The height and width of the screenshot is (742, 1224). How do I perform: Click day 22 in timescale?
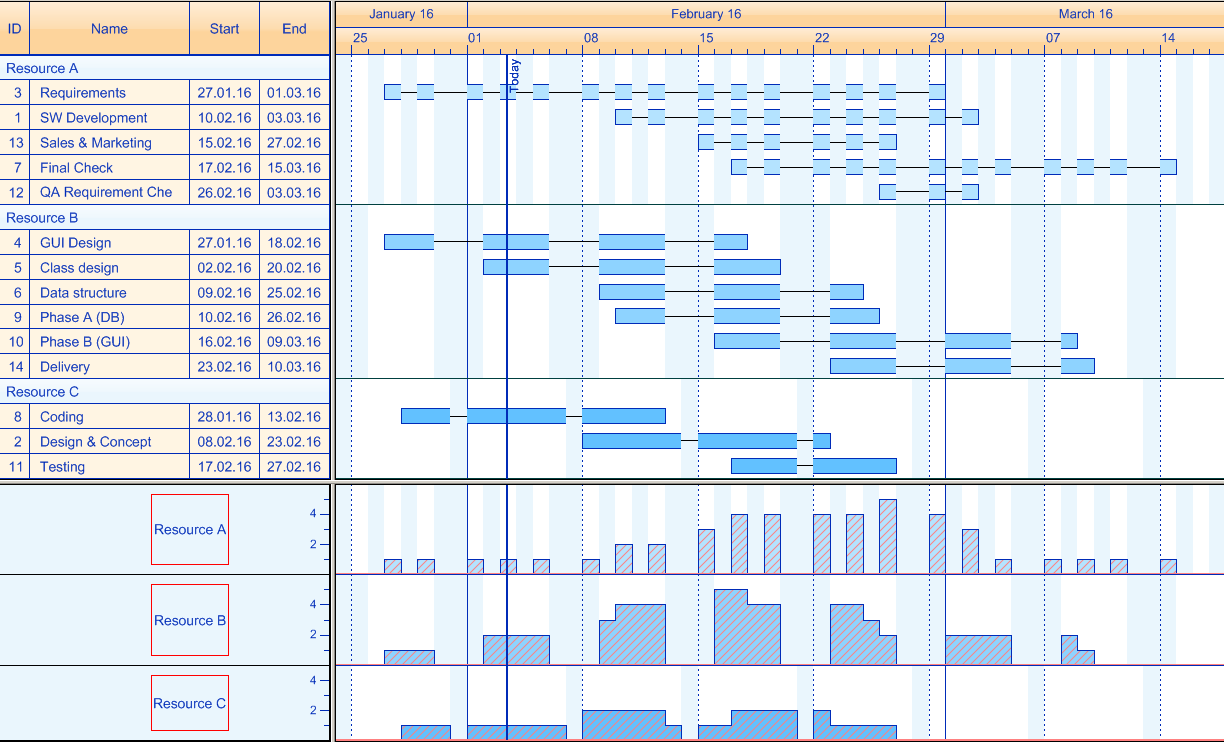(x=822, y=38)
